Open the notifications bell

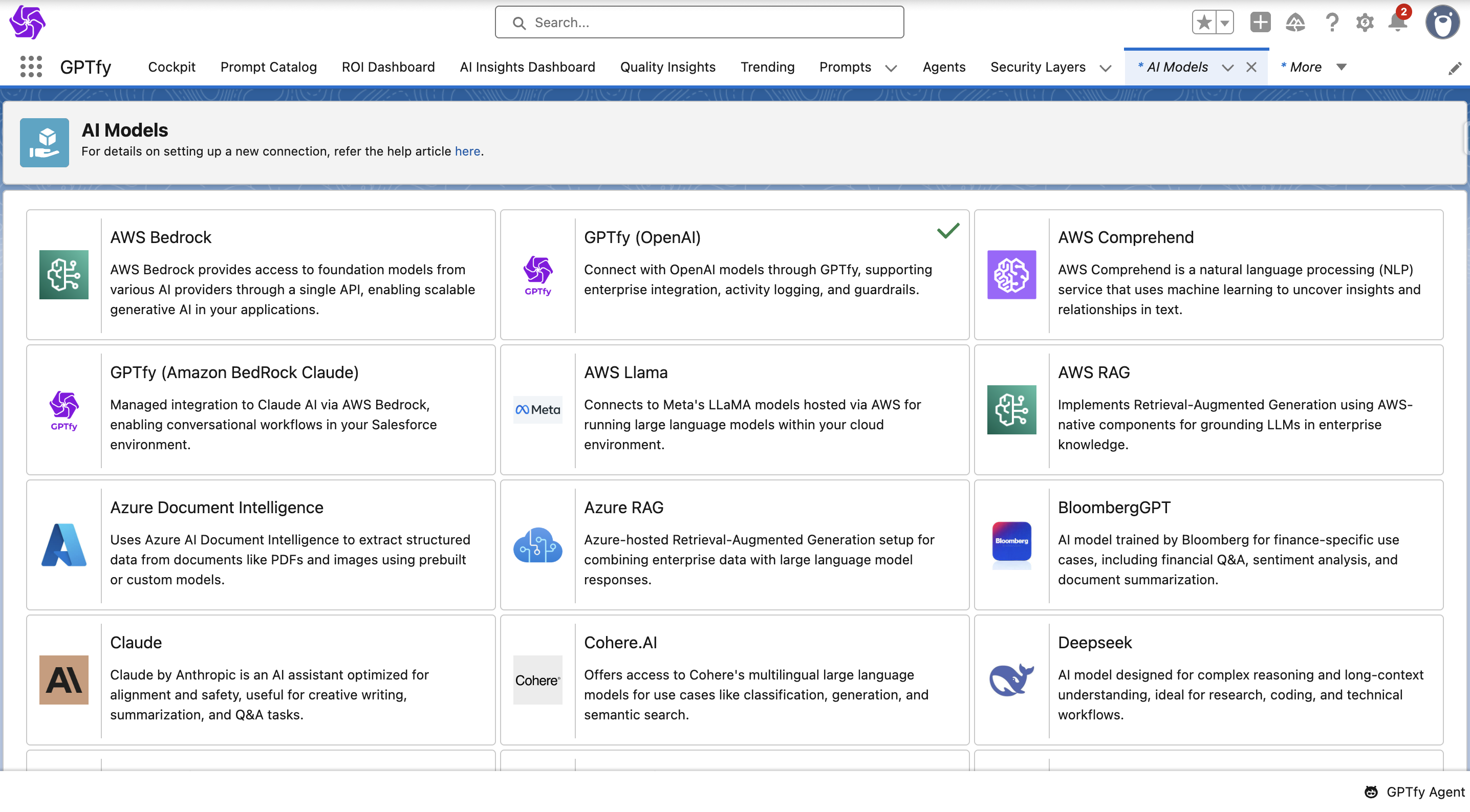point(1397,23)
